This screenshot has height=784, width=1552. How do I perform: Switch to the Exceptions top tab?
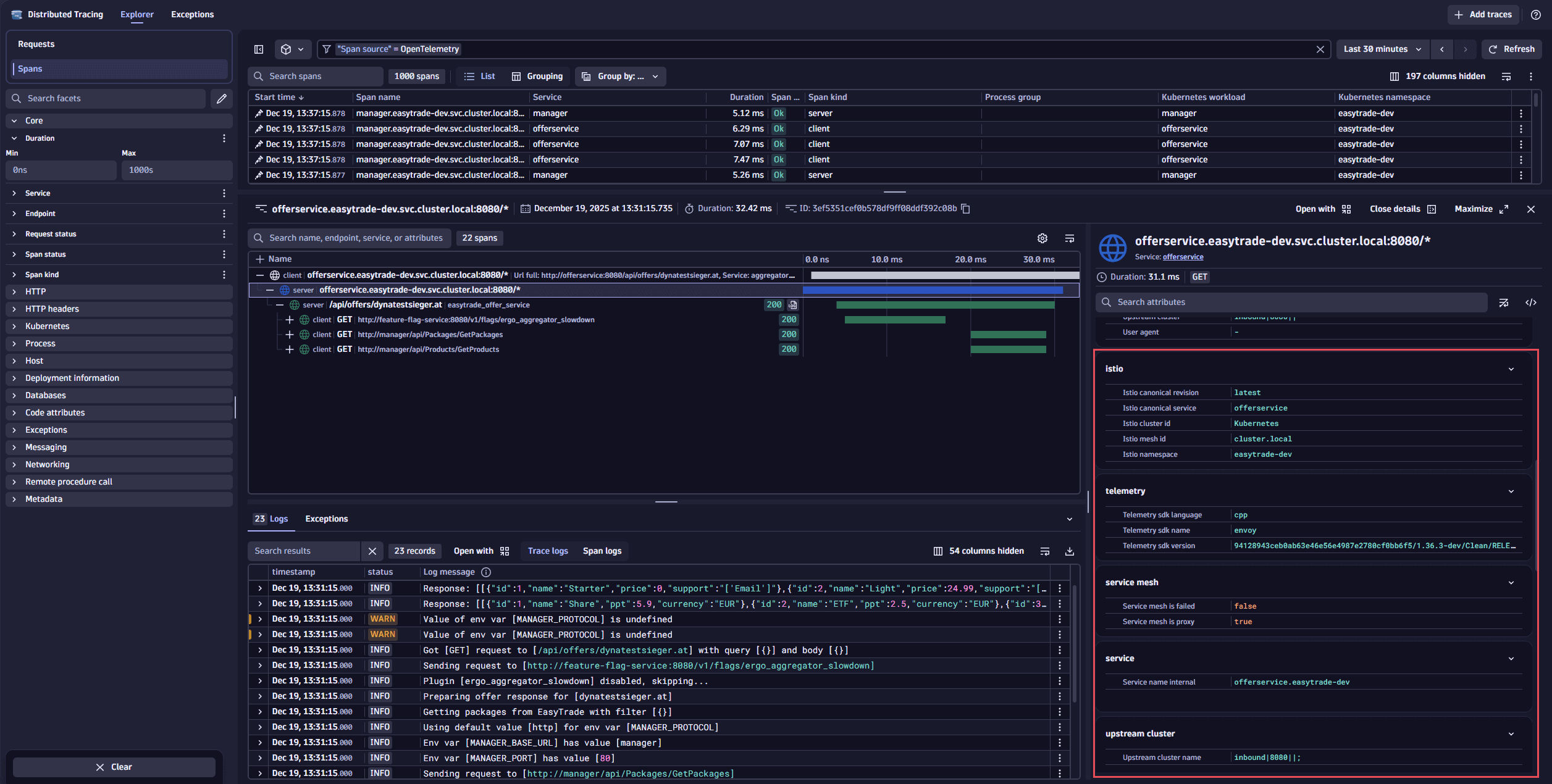point(192,14)
